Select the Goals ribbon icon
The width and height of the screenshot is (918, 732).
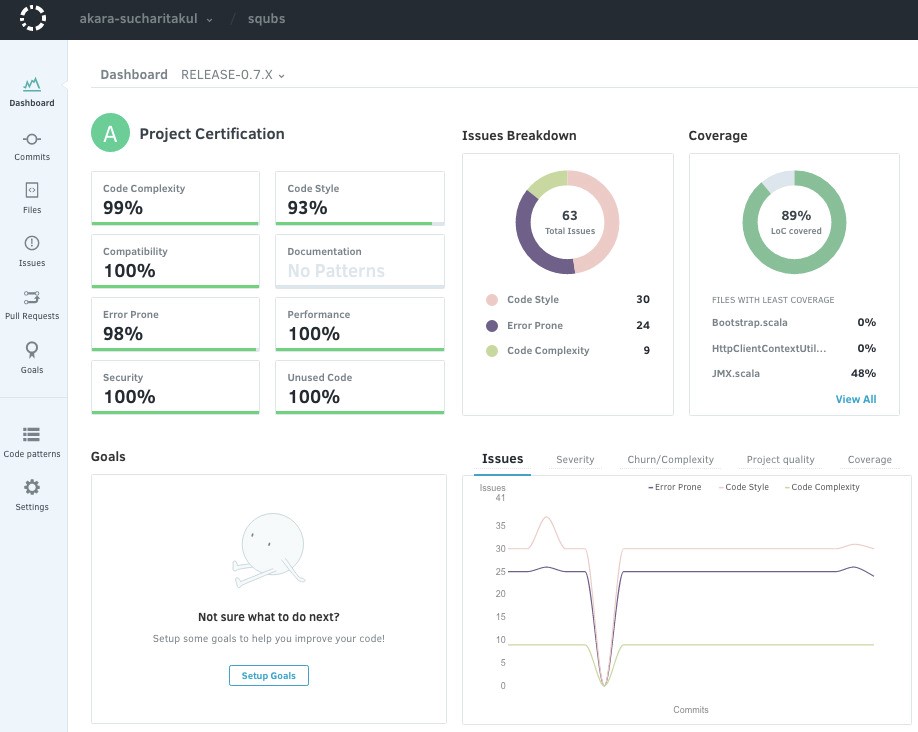[32, 349]
